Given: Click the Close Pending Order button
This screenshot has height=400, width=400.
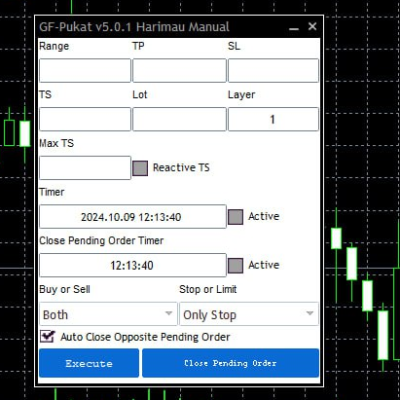Looking at the screenshot, I should (231, 363).
